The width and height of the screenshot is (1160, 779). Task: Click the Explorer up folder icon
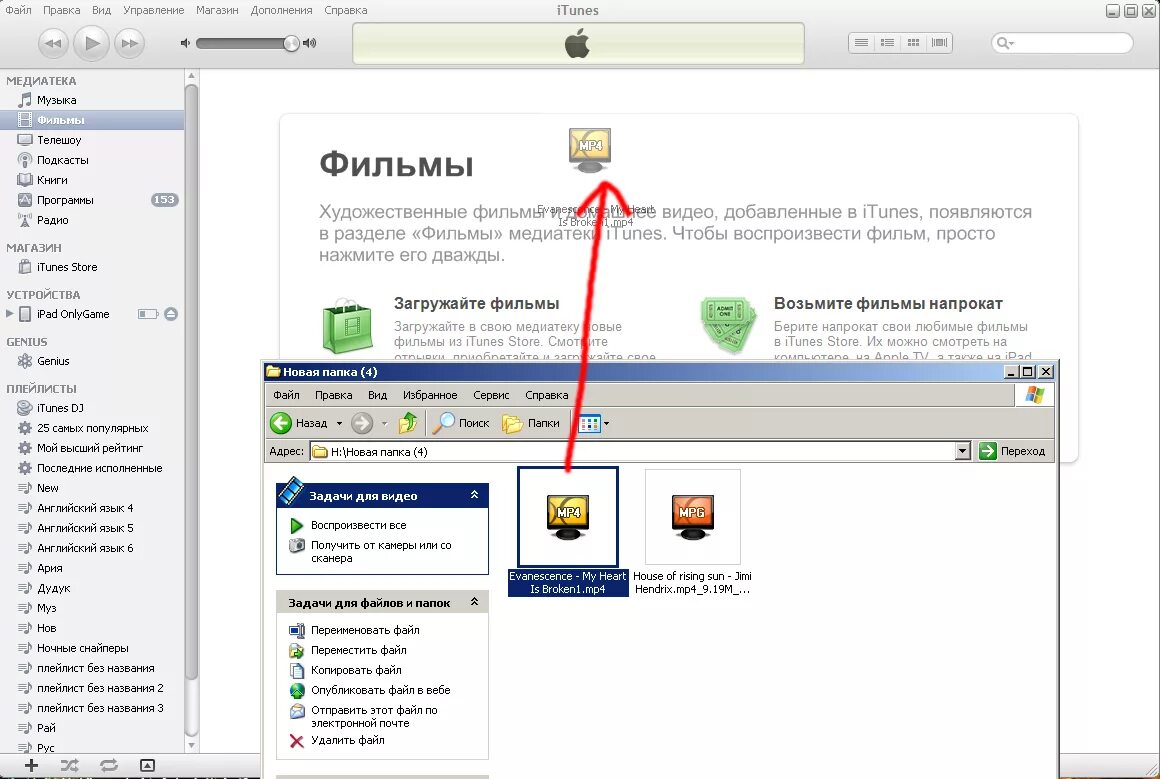click(x=408, y=423)
